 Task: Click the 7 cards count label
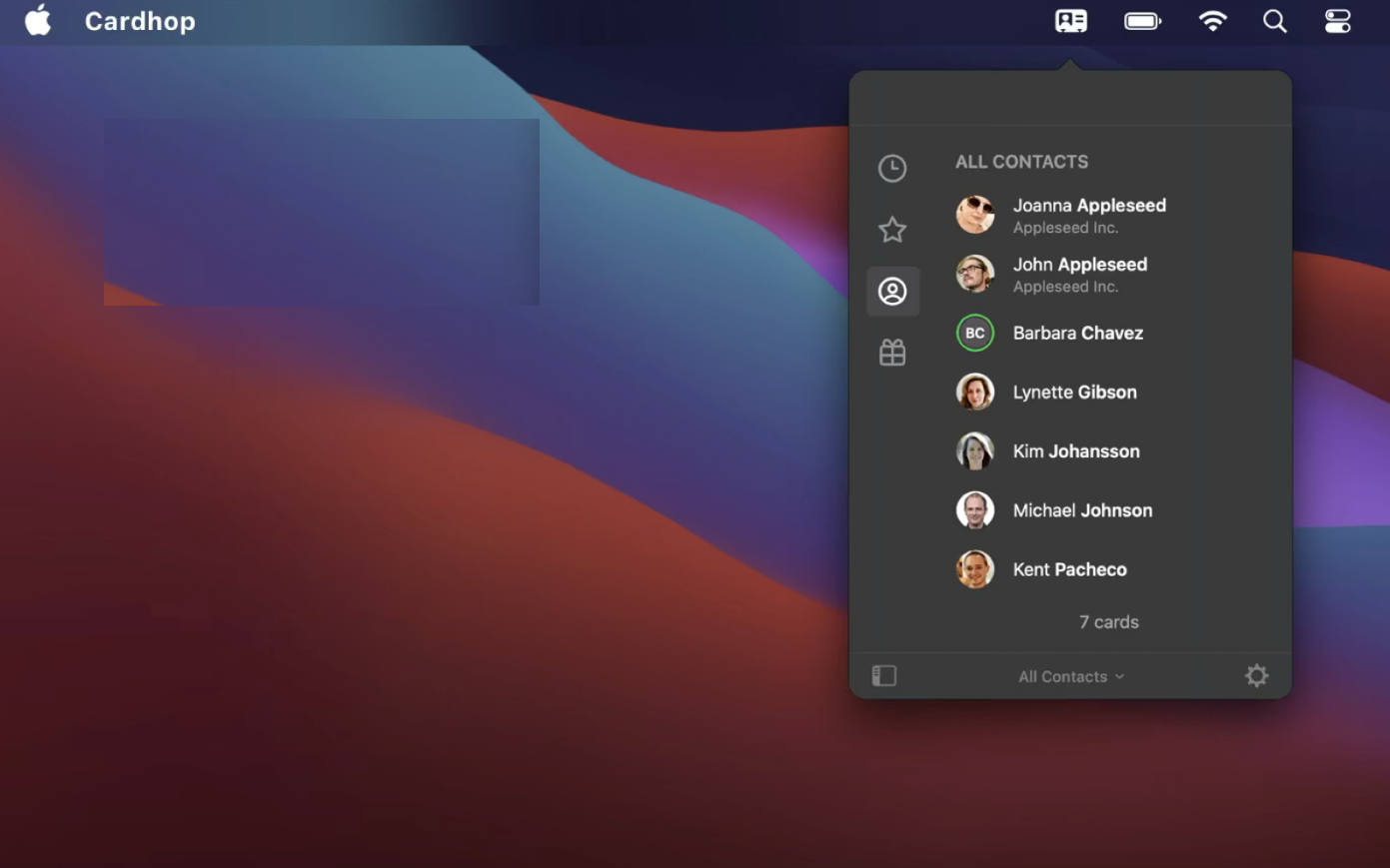click(x=1109, y=621)
